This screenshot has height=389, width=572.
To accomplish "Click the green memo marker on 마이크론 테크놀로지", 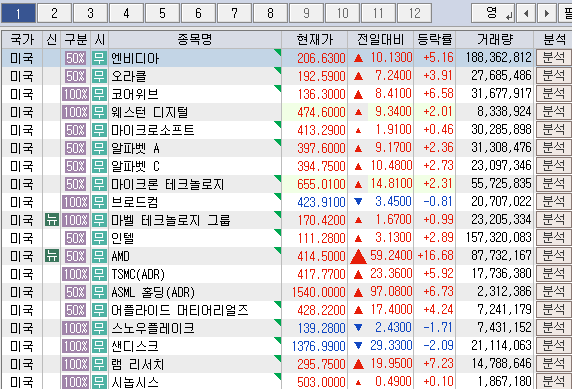I will [278, 178].
